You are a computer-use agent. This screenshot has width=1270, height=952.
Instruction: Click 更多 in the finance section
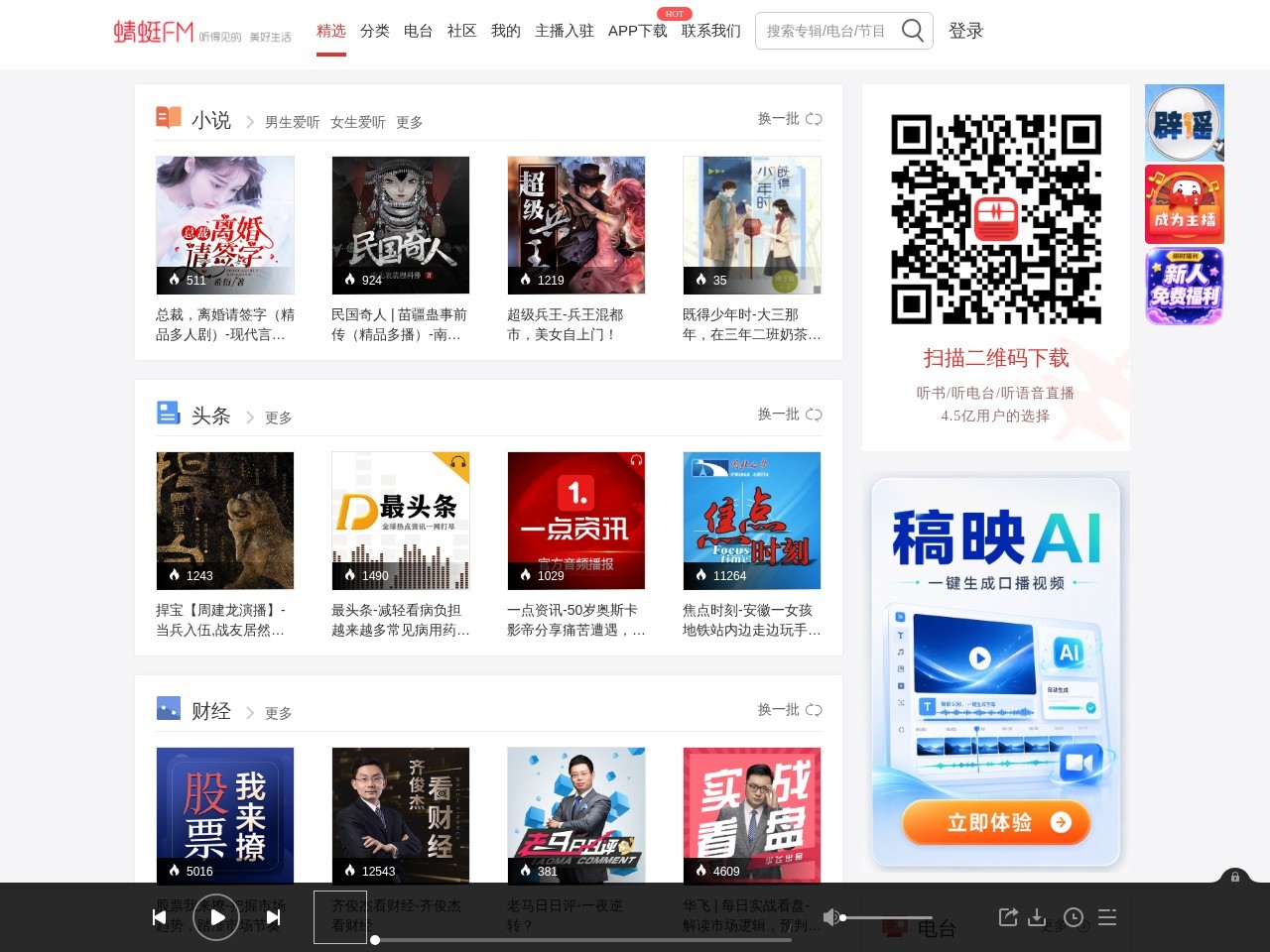[x=279, y=713]
